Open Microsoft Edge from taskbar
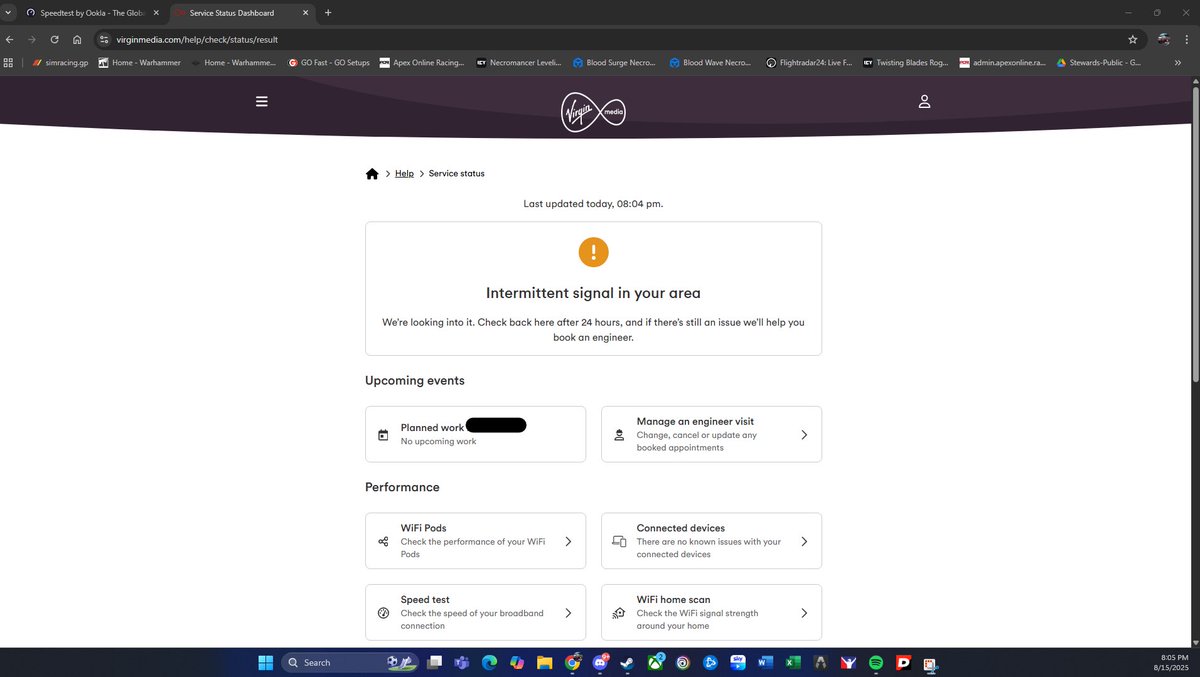 click(489, 662)
